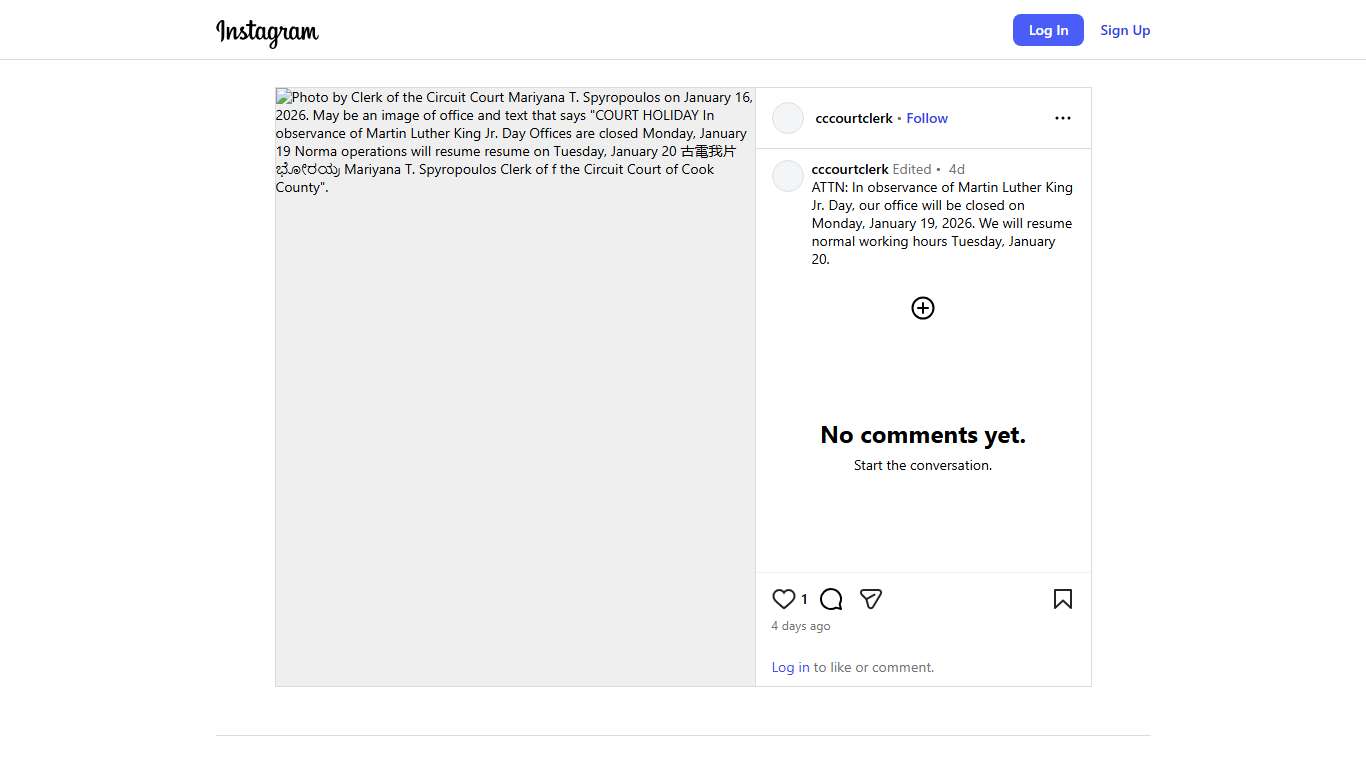This screenshot has height=768, width=1366.
Task: Open the Court Holiday post photo
Action: [515, 387]
